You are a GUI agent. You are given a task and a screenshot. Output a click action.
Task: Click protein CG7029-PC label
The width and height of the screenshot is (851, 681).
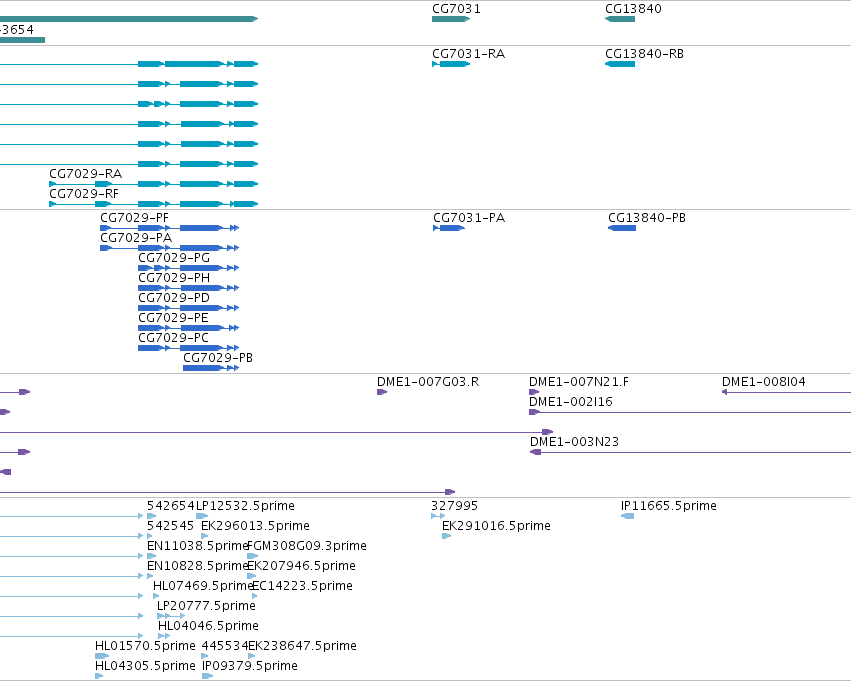coord(173,338)
